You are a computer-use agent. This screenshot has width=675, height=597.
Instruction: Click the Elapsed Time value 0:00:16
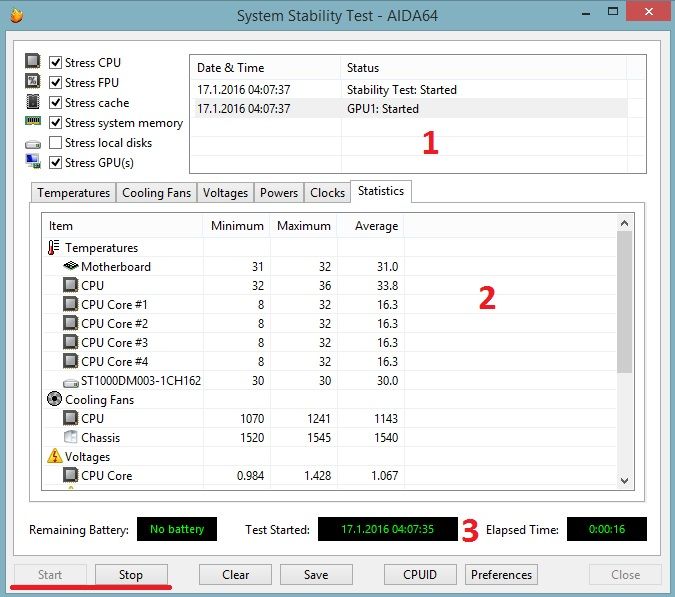tap(607, 529)
